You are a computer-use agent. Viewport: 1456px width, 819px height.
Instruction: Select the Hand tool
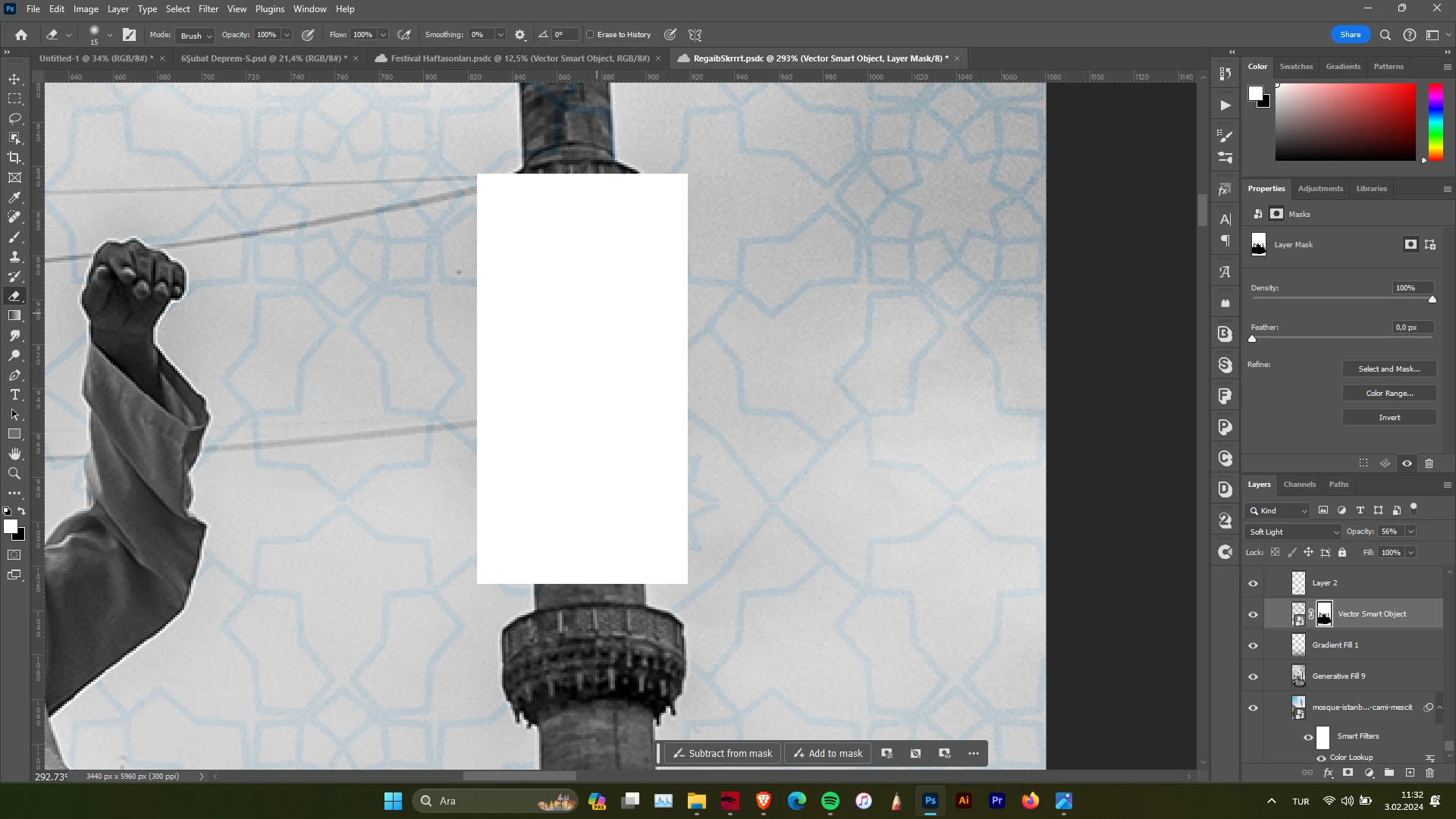(14, 454)
